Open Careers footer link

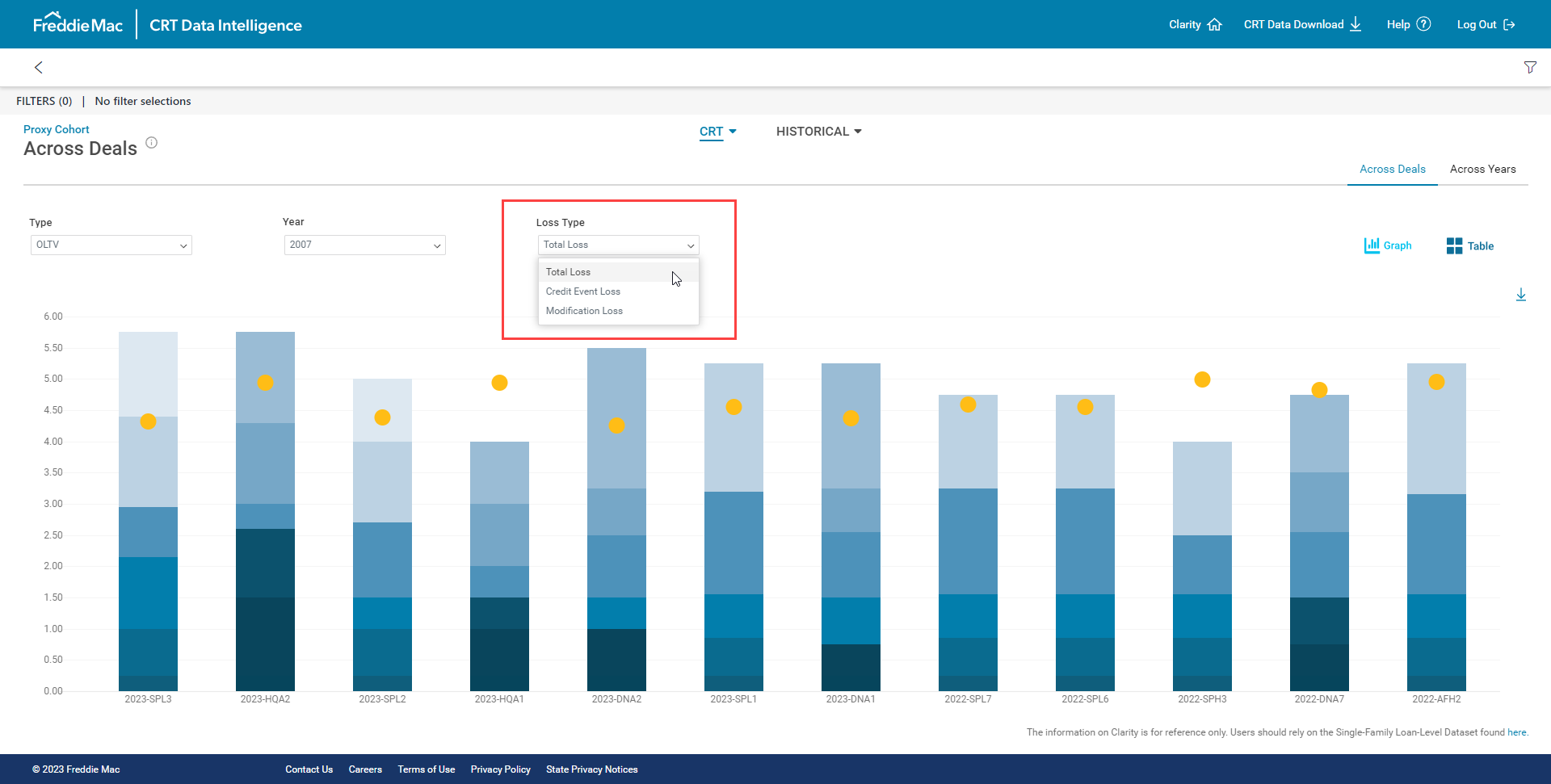pyautogui.click(x=365, y=769)
